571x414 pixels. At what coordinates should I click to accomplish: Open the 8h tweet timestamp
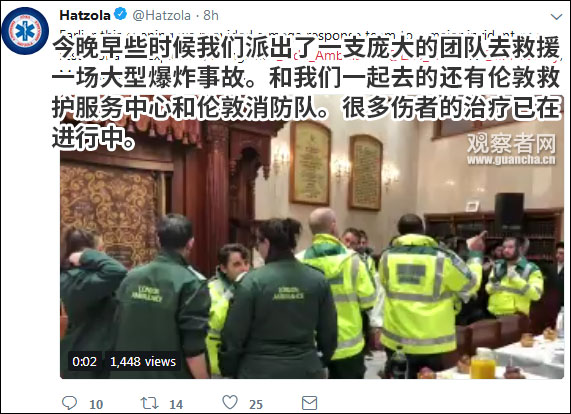pos(211,15)
